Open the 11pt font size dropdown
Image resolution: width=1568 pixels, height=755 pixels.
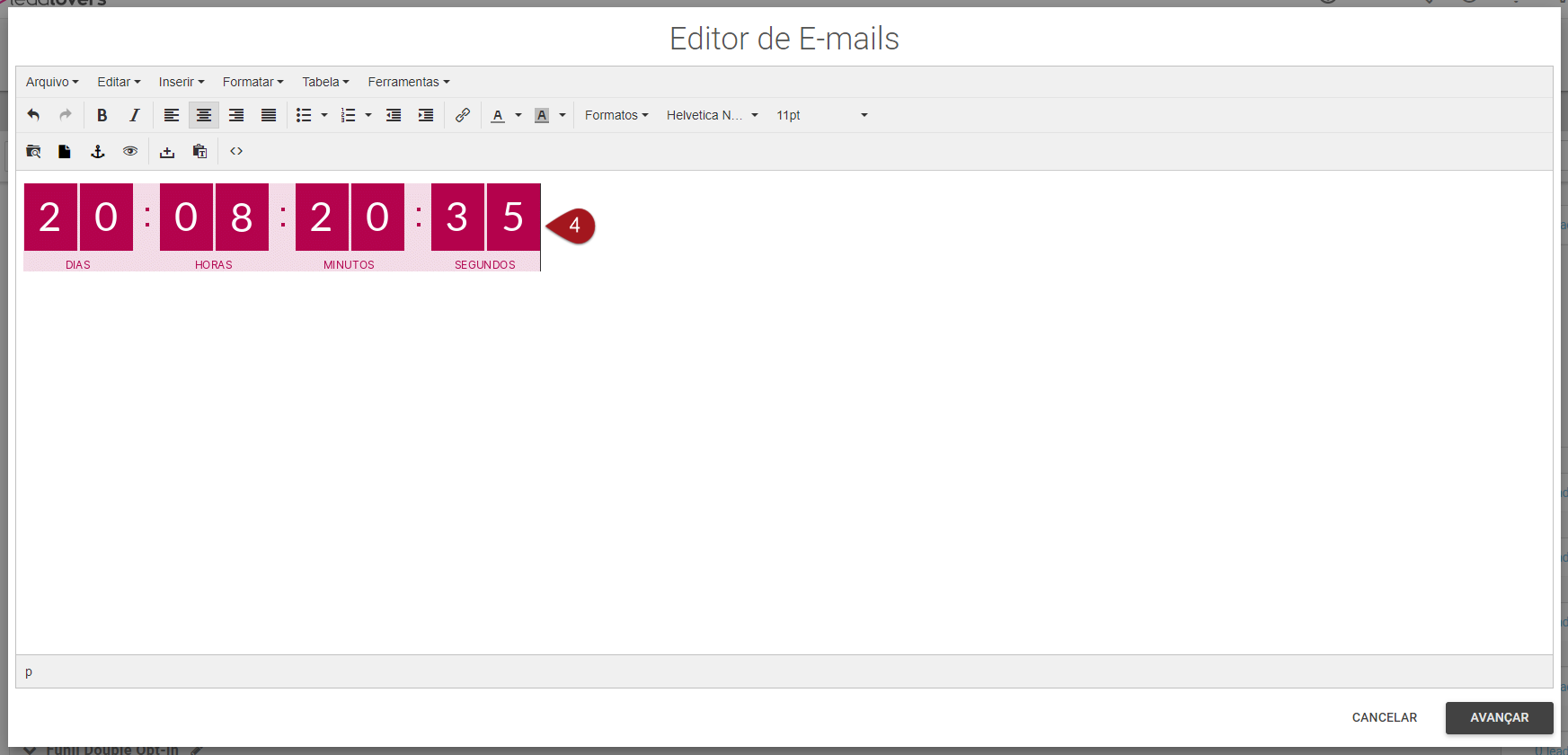[x=821, y=115]
